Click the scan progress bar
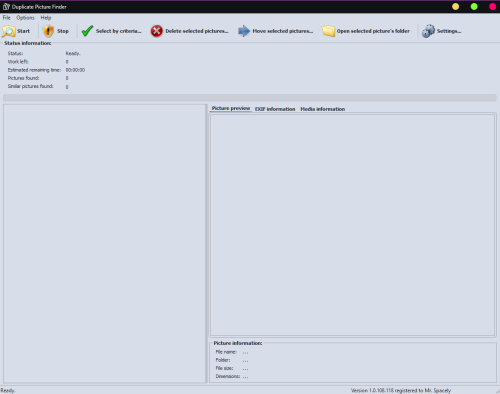The width and height of the screenshot is (500, 394). (250, 98)
